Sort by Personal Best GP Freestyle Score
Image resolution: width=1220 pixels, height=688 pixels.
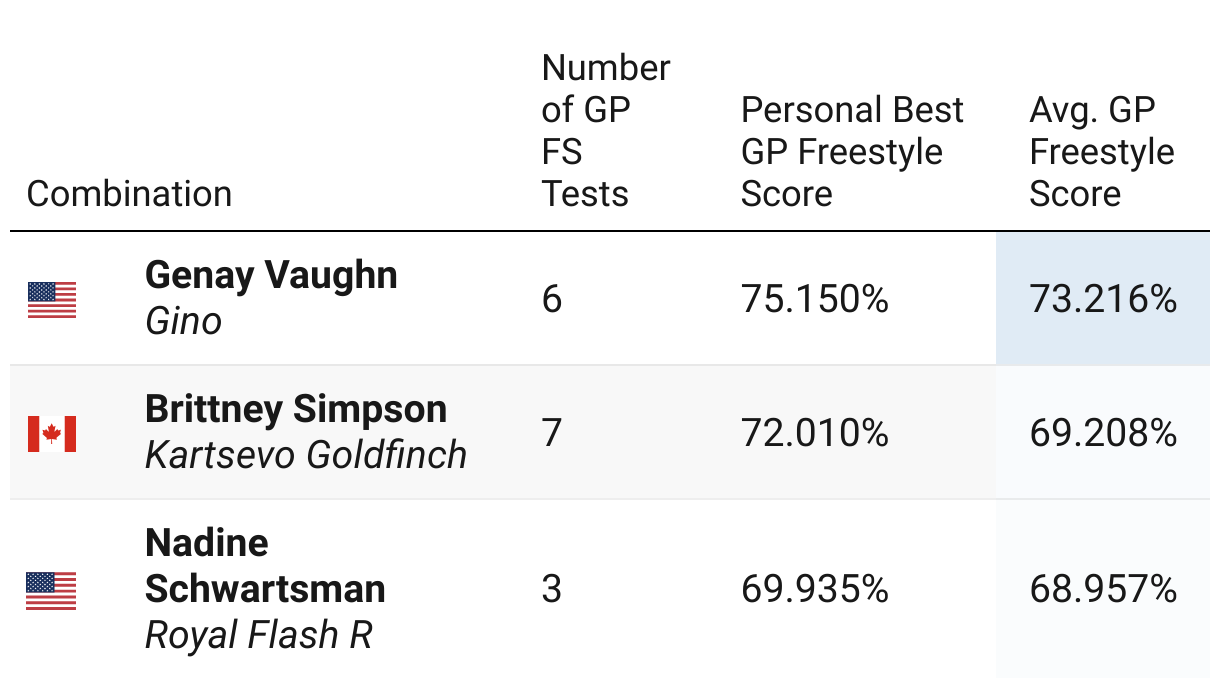(x=852, y=151)
